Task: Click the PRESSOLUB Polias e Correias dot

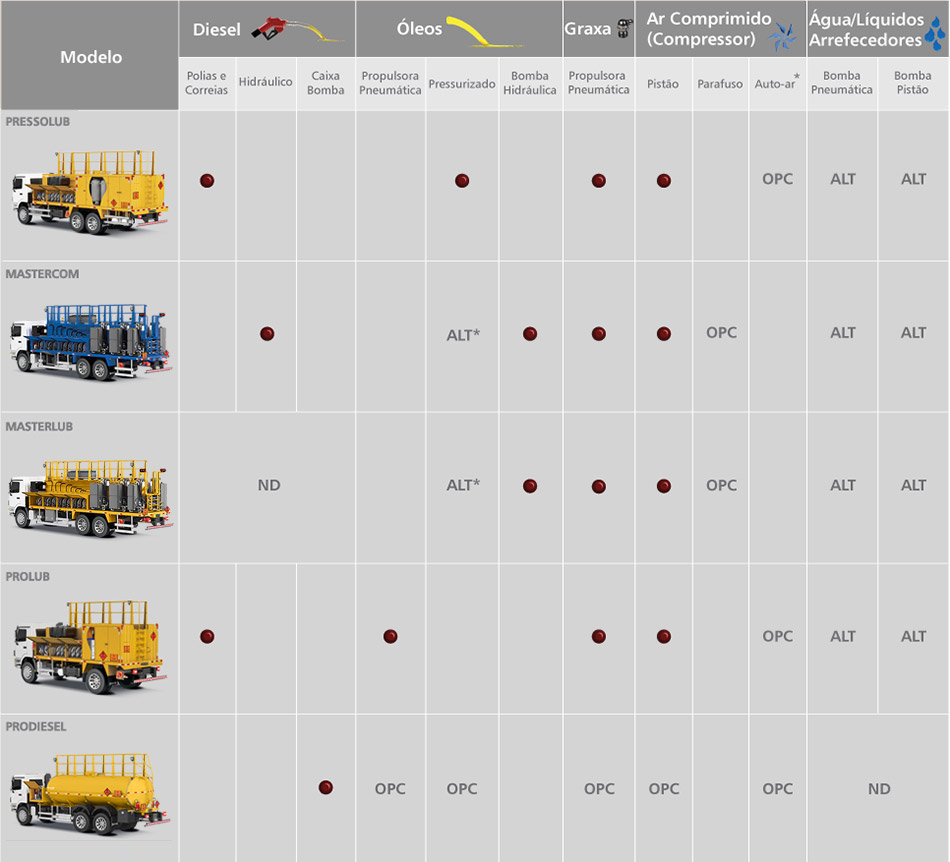Action: [207, 181]
